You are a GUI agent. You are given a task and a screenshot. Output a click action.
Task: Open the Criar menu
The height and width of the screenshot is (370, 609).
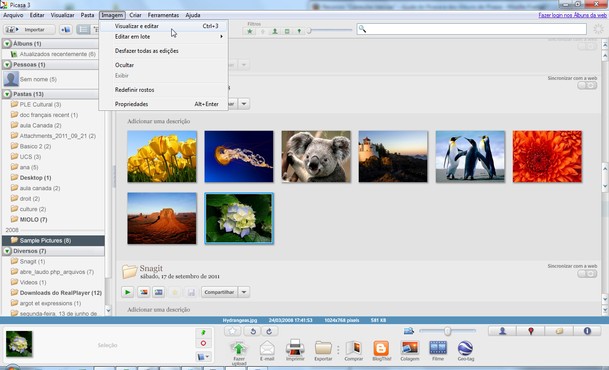pyautogui.click(x=135, y=15)
